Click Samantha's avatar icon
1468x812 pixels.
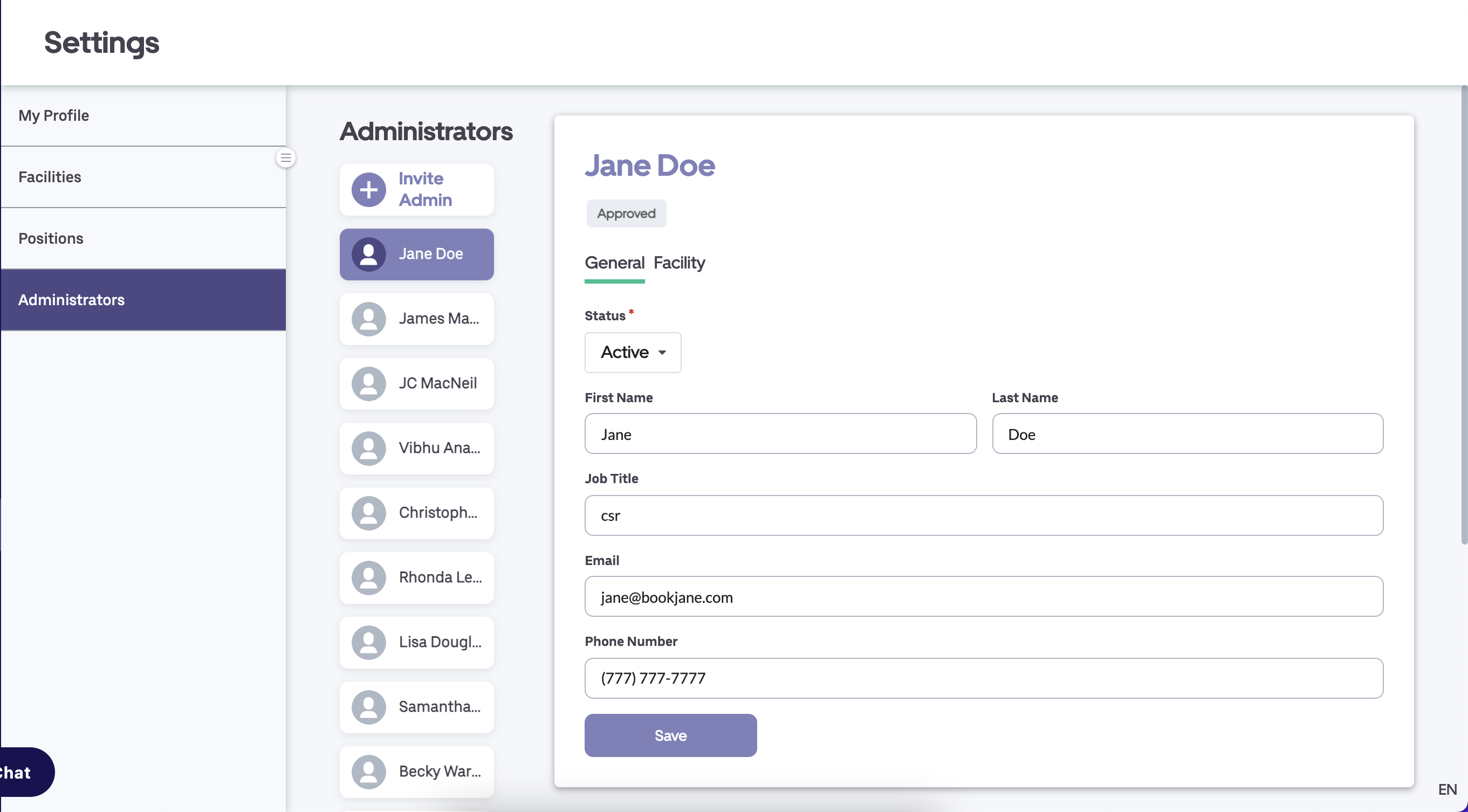[368, 707]
